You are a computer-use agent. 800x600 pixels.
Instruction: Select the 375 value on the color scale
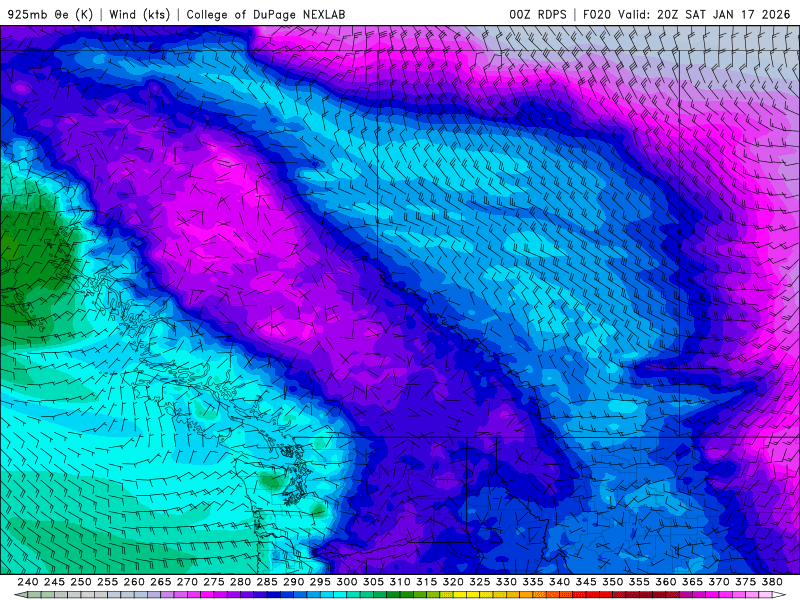click(x=745, y=582)
